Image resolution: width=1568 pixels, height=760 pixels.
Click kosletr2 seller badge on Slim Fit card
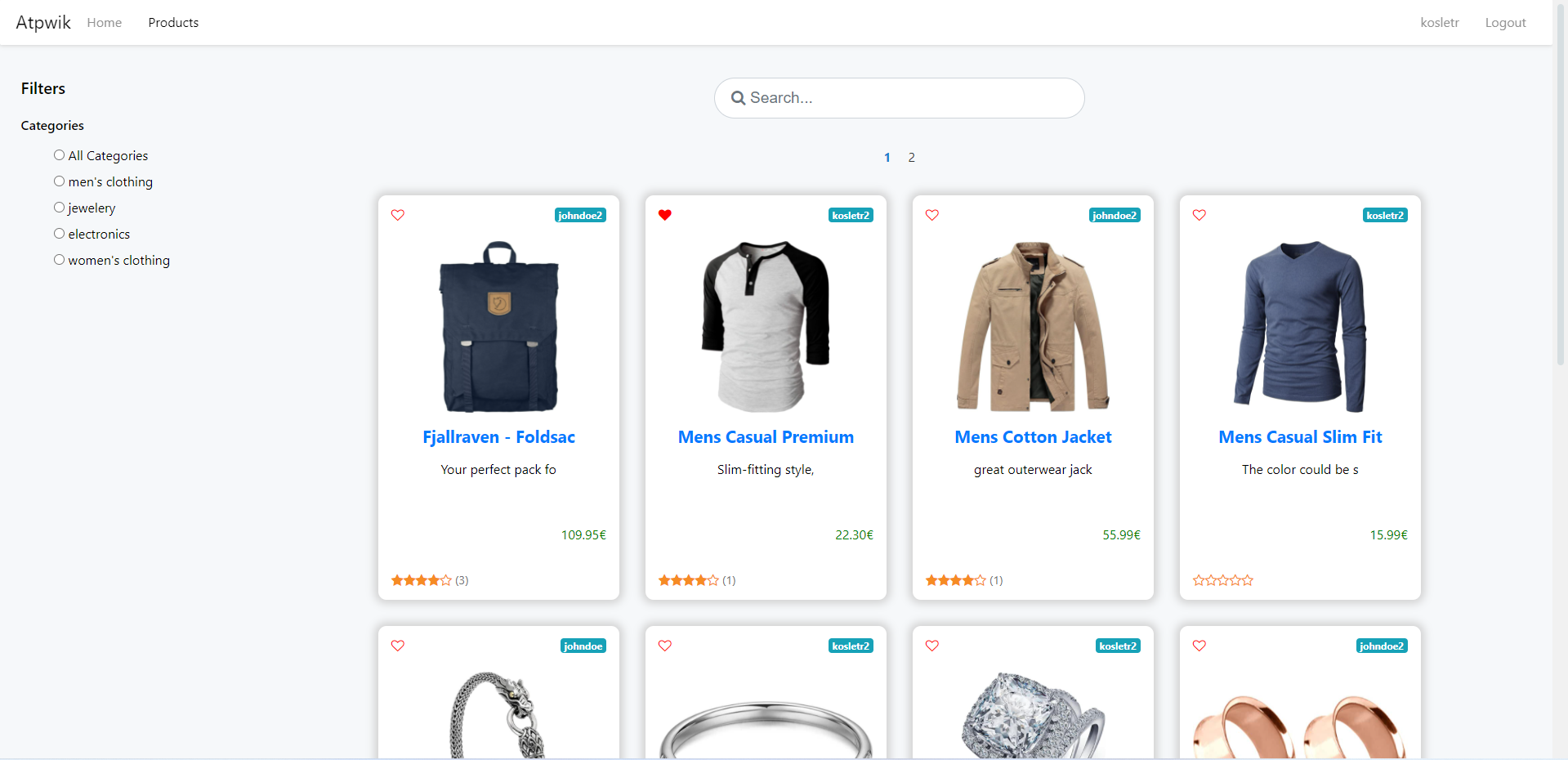(1385, 216)
